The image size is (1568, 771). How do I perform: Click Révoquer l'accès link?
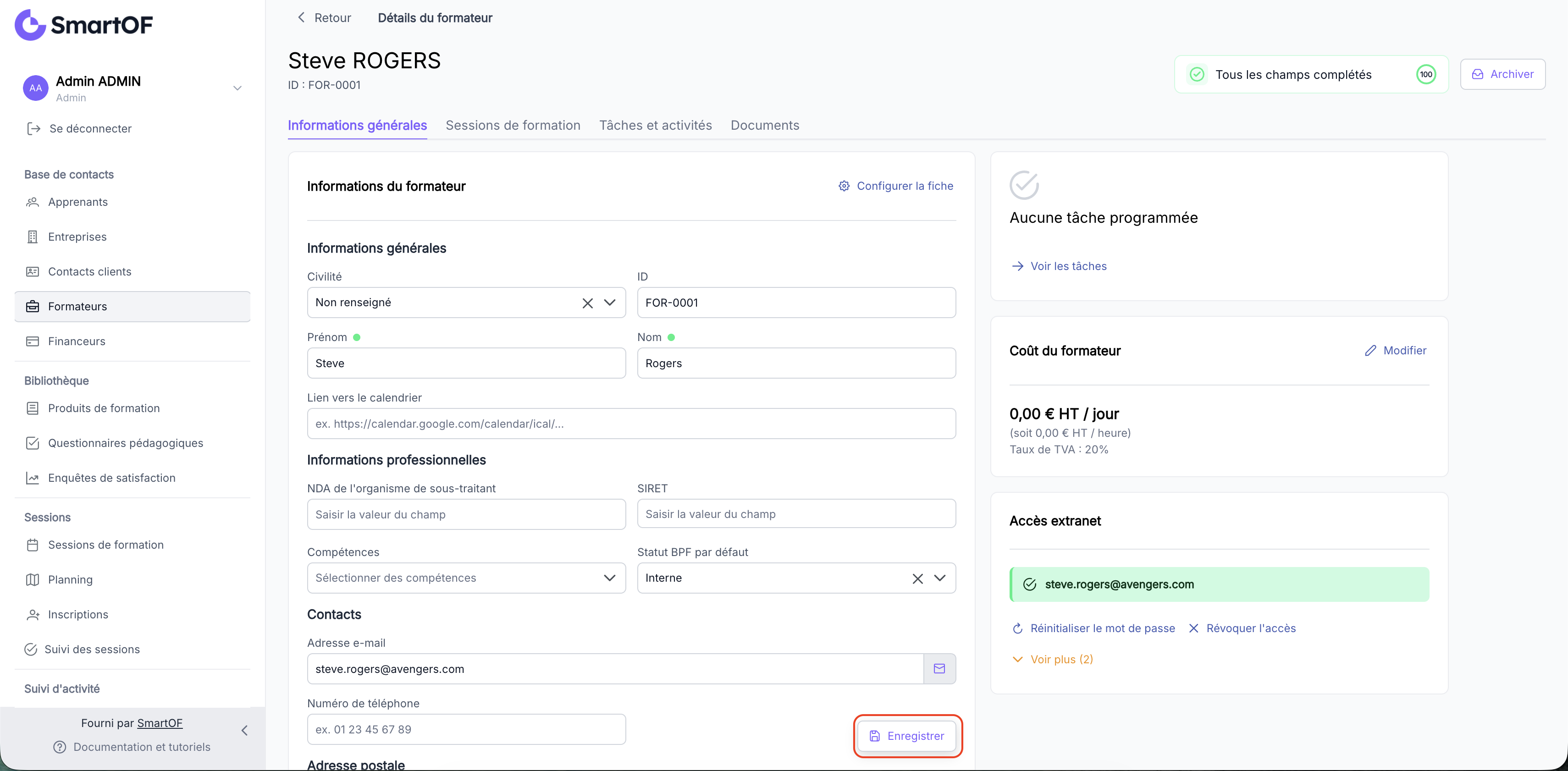coord(1242,628)
